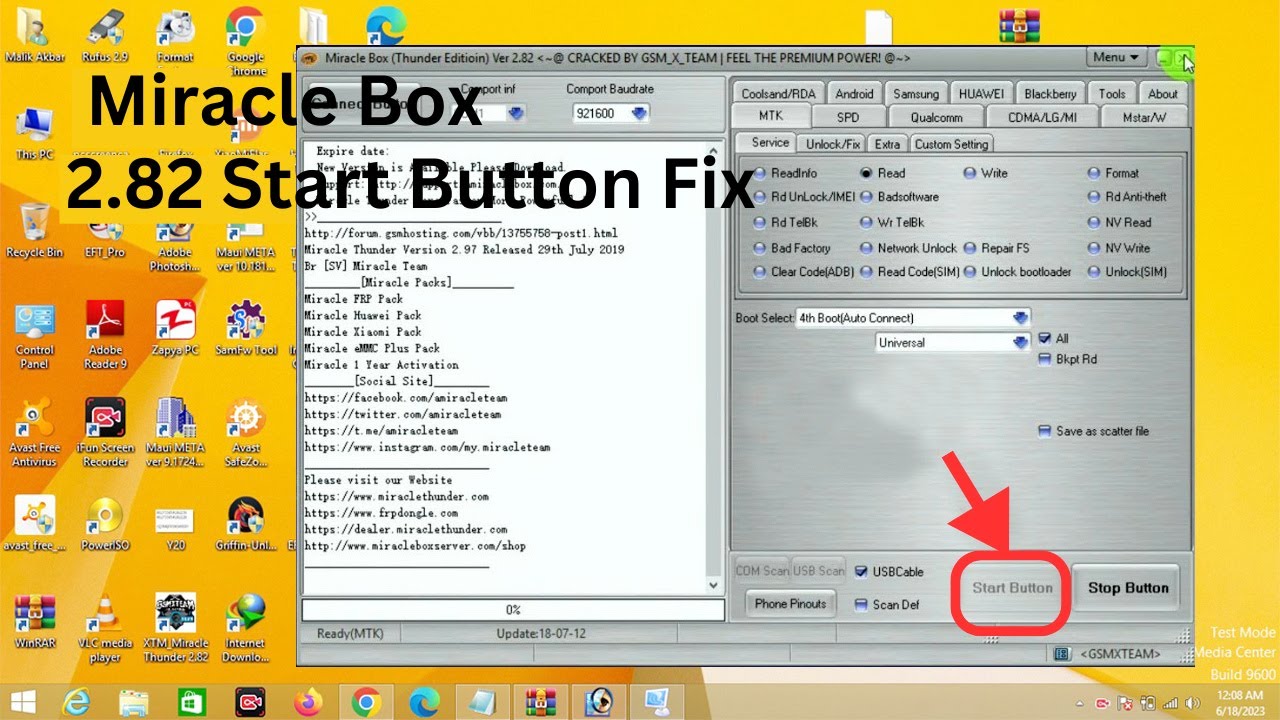1280x720 pixels.
Task: Select the Write radio option
Action: 986,173
